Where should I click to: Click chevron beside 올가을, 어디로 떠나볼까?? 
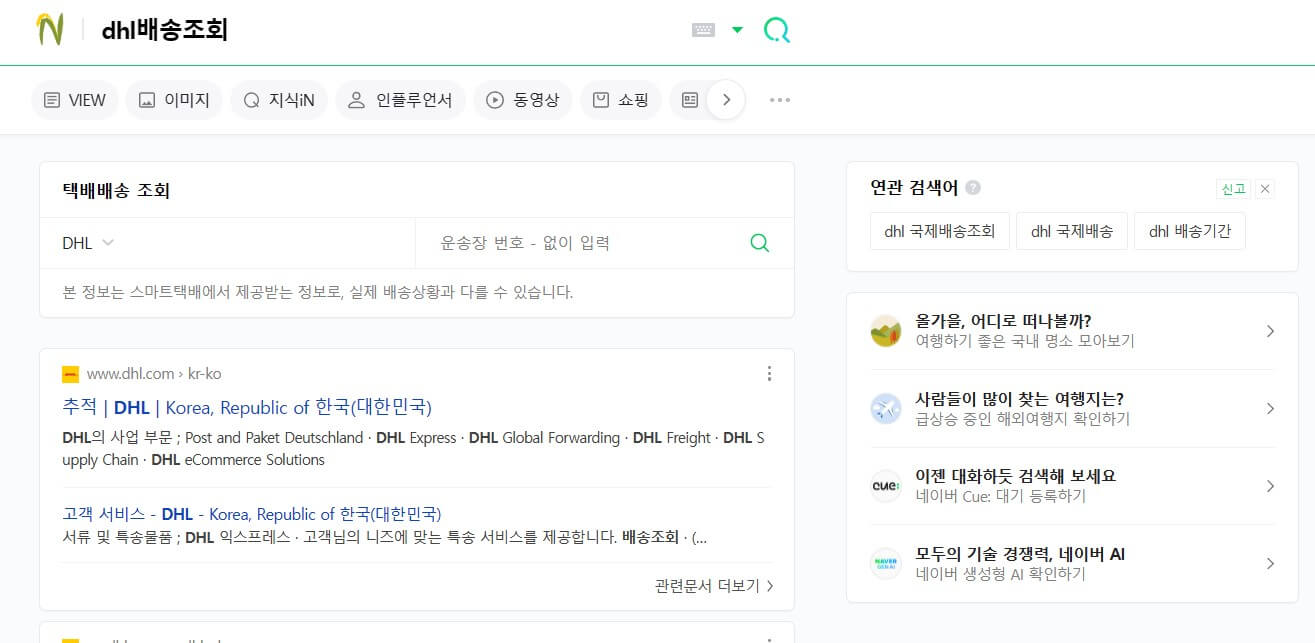pos(1270,331)
